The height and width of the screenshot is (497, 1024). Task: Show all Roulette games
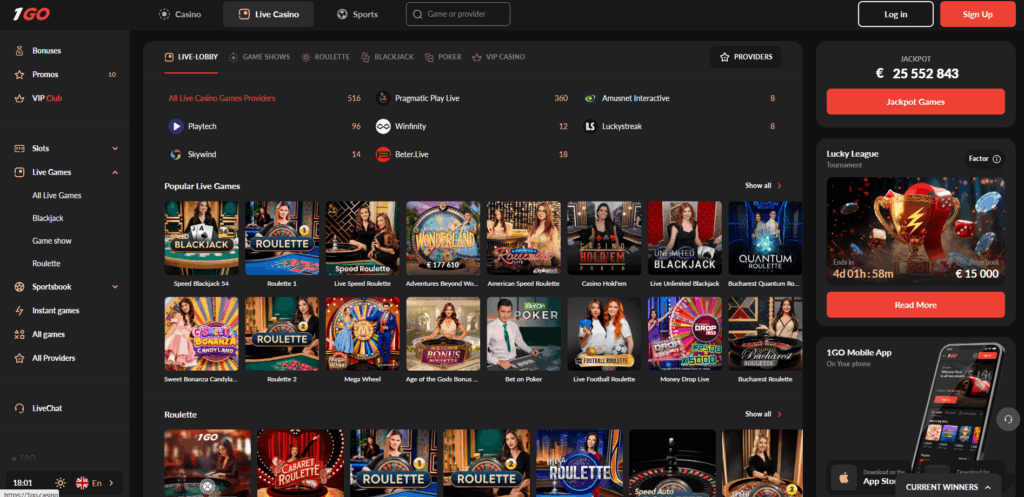763,414
